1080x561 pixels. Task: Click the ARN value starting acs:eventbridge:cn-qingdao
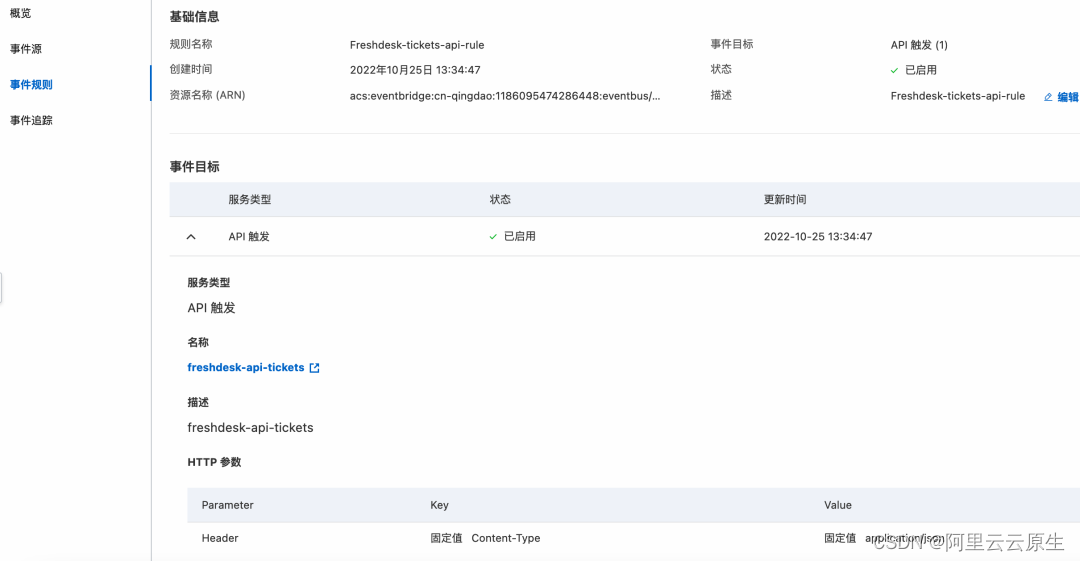tap(505, 96)
